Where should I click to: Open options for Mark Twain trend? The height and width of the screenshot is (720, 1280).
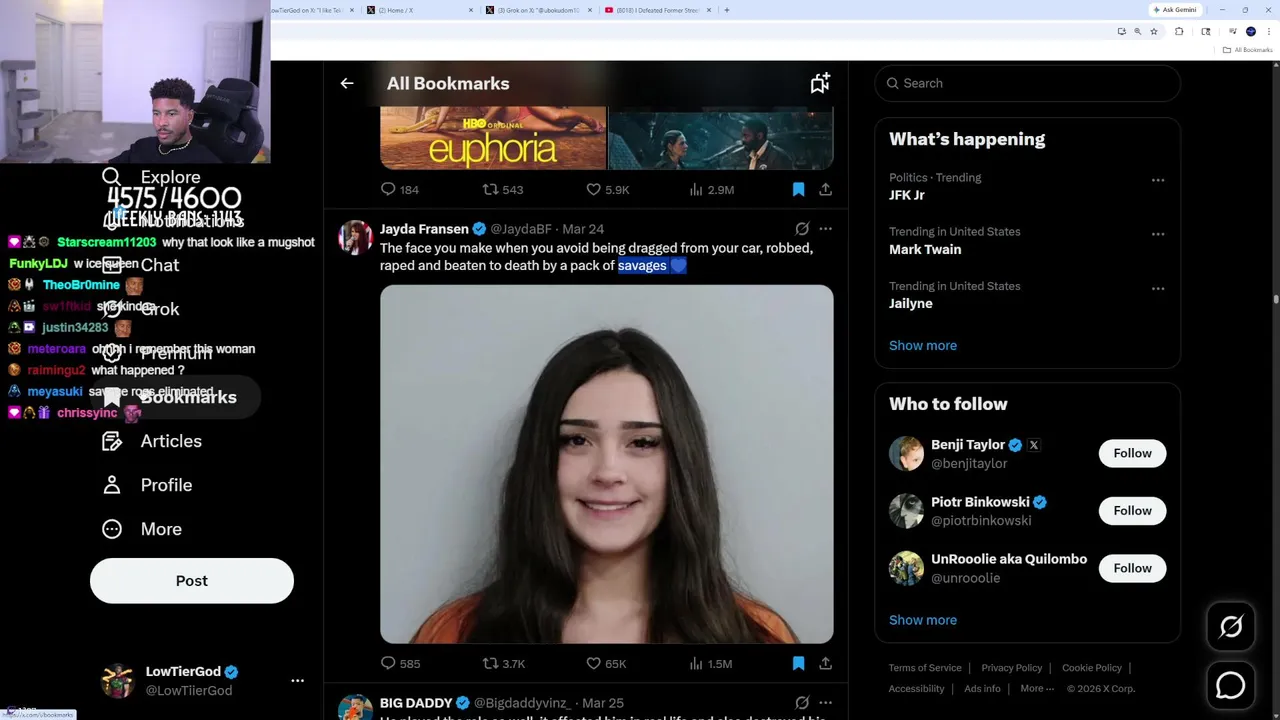tap(1158, 234)
